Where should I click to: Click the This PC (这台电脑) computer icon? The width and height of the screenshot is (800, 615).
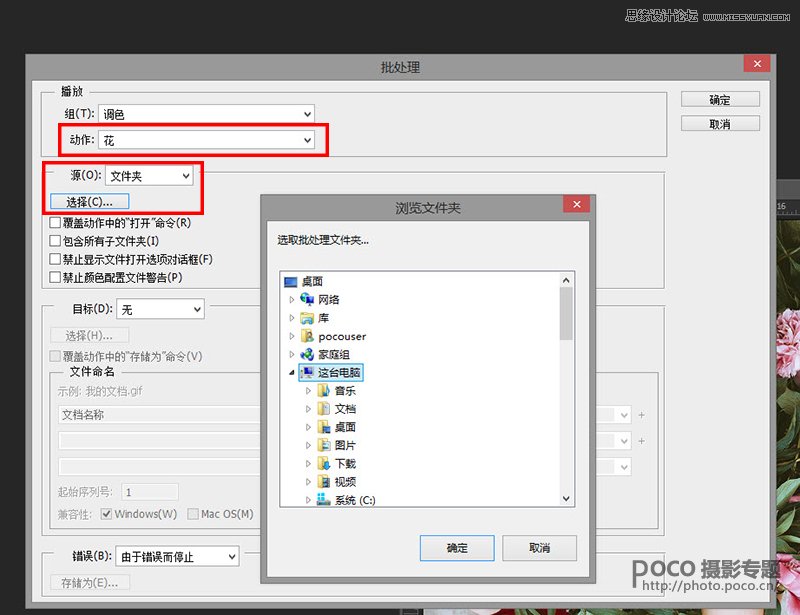[x=307, y=373]
